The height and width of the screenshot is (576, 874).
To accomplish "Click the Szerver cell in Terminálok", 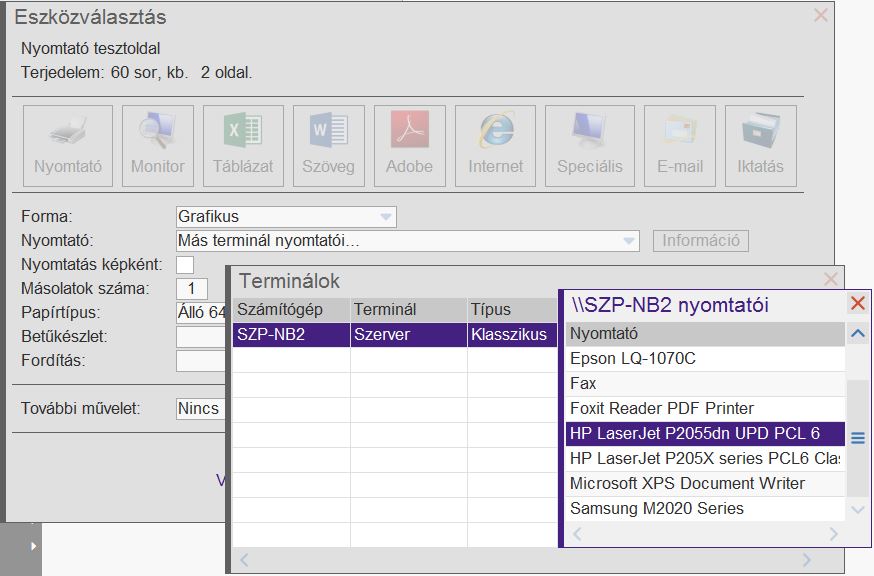I will 409,335.
